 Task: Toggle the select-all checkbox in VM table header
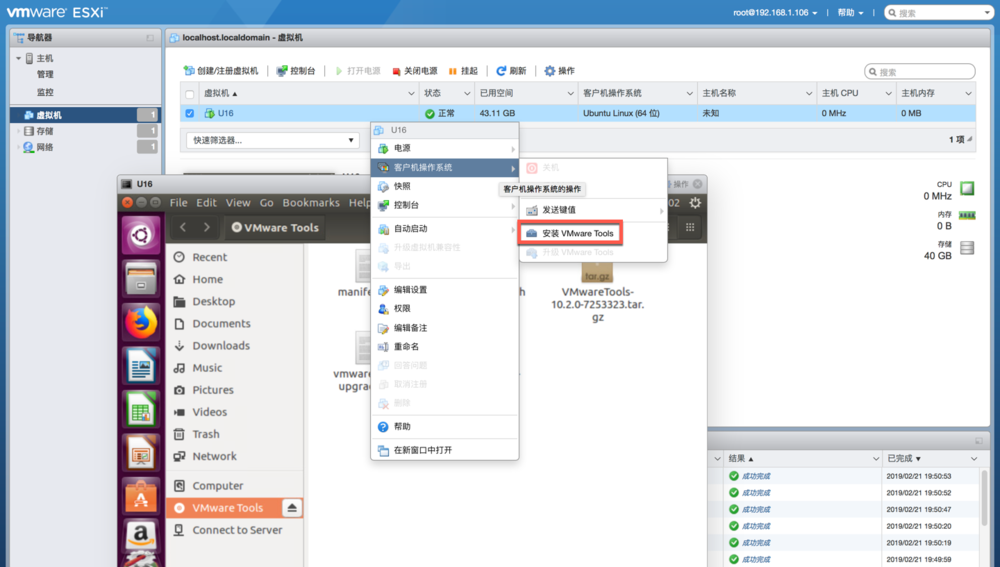pyautogui.click(x=189, y=94)
